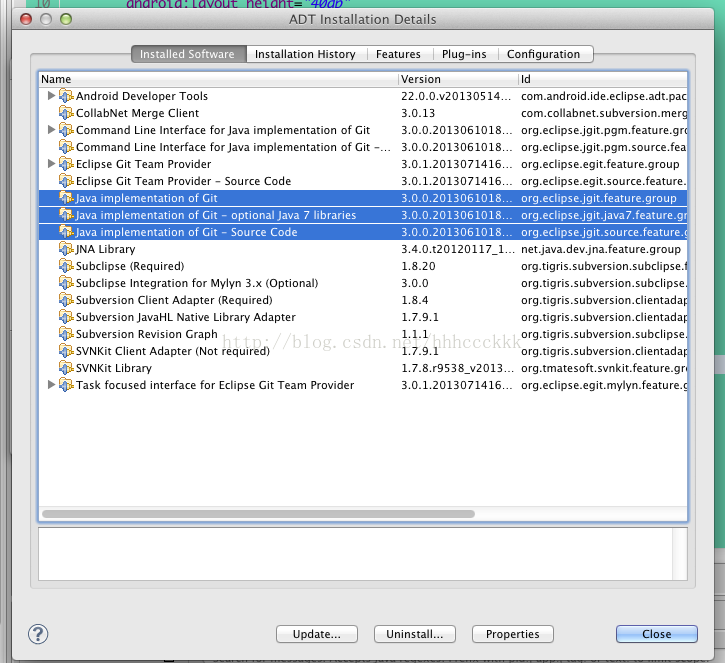725x663 pixels.
Task: Click icon of Eclipse Git Team Provider - Source Code
Action: (66, 181)
